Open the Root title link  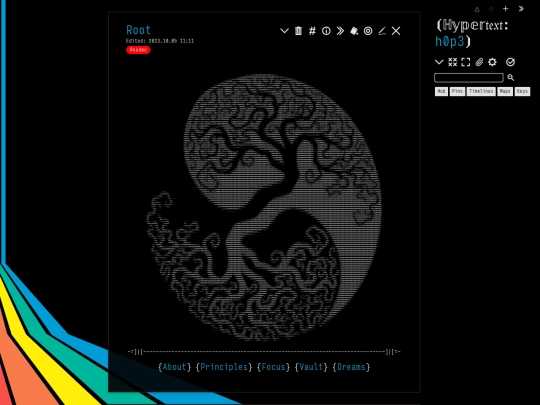(138, 30)
